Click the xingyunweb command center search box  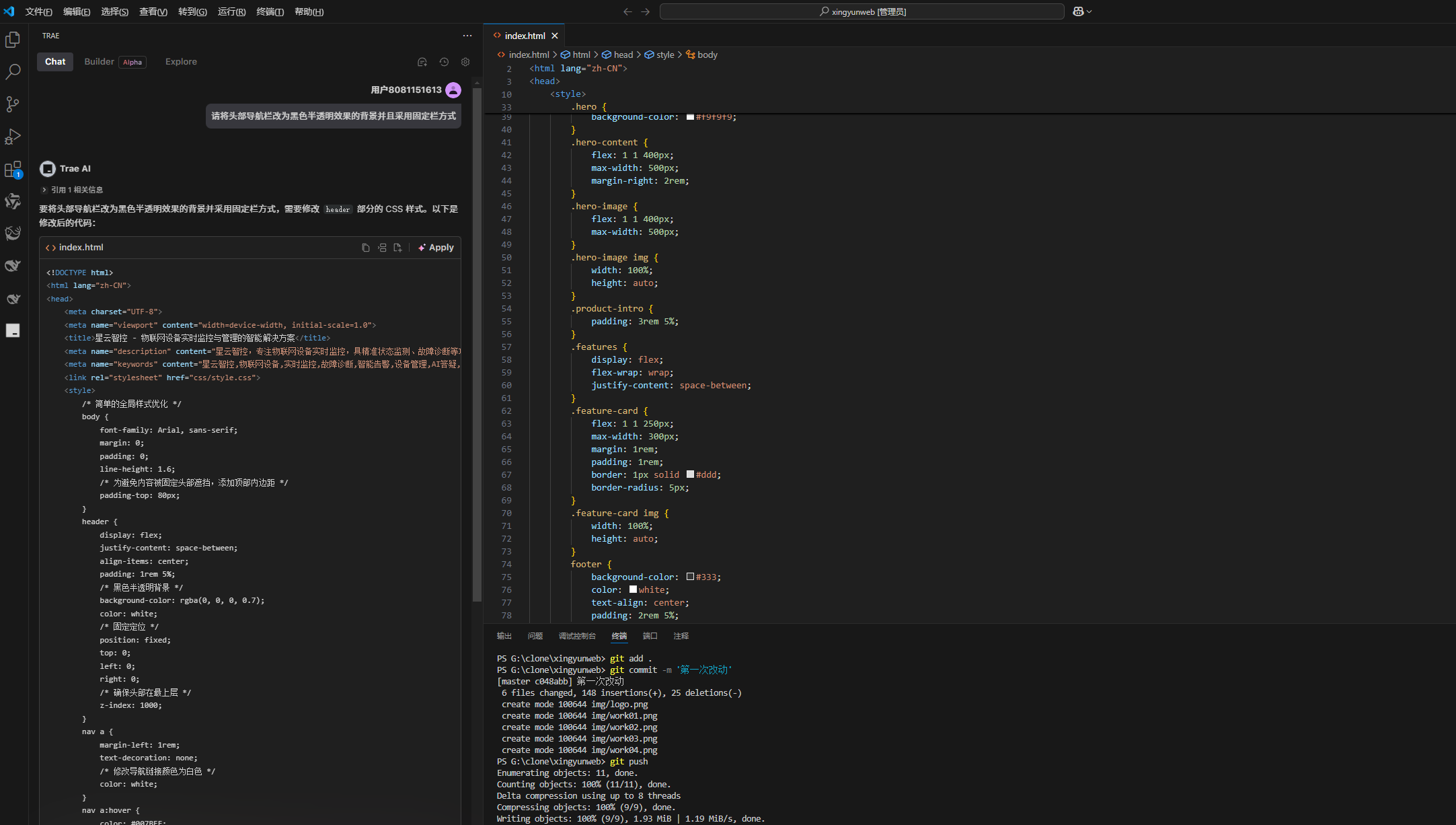[x=861, y=11]
